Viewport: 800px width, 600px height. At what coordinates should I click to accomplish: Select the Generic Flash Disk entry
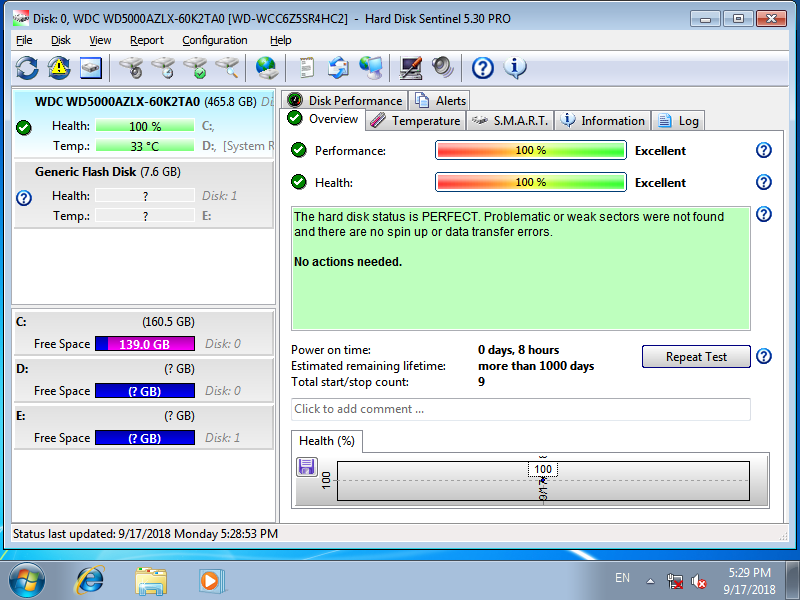point(144,194)
